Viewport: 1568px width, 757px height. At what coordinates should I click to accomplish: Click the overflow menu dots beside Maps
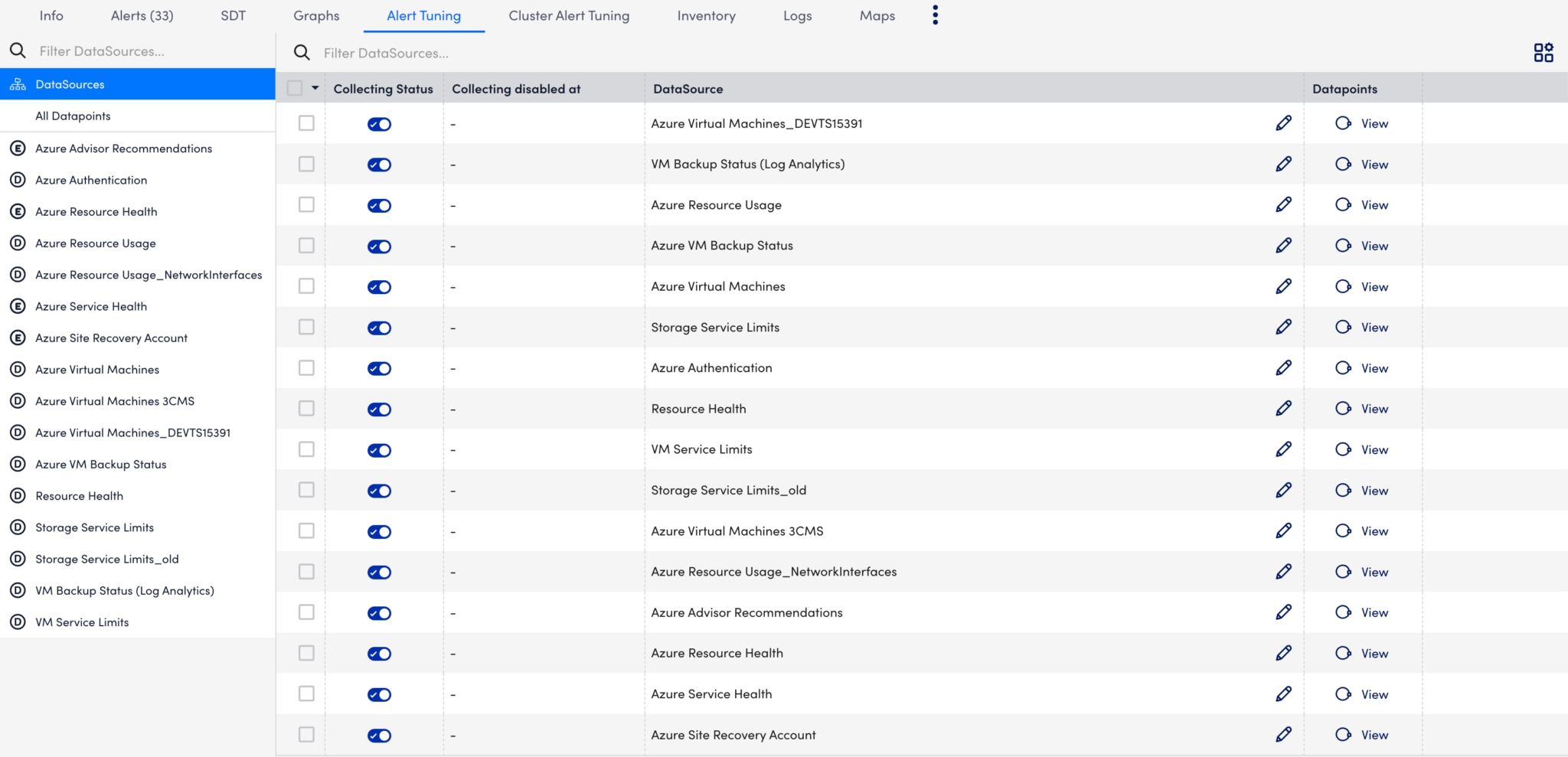tap(935, 15)
